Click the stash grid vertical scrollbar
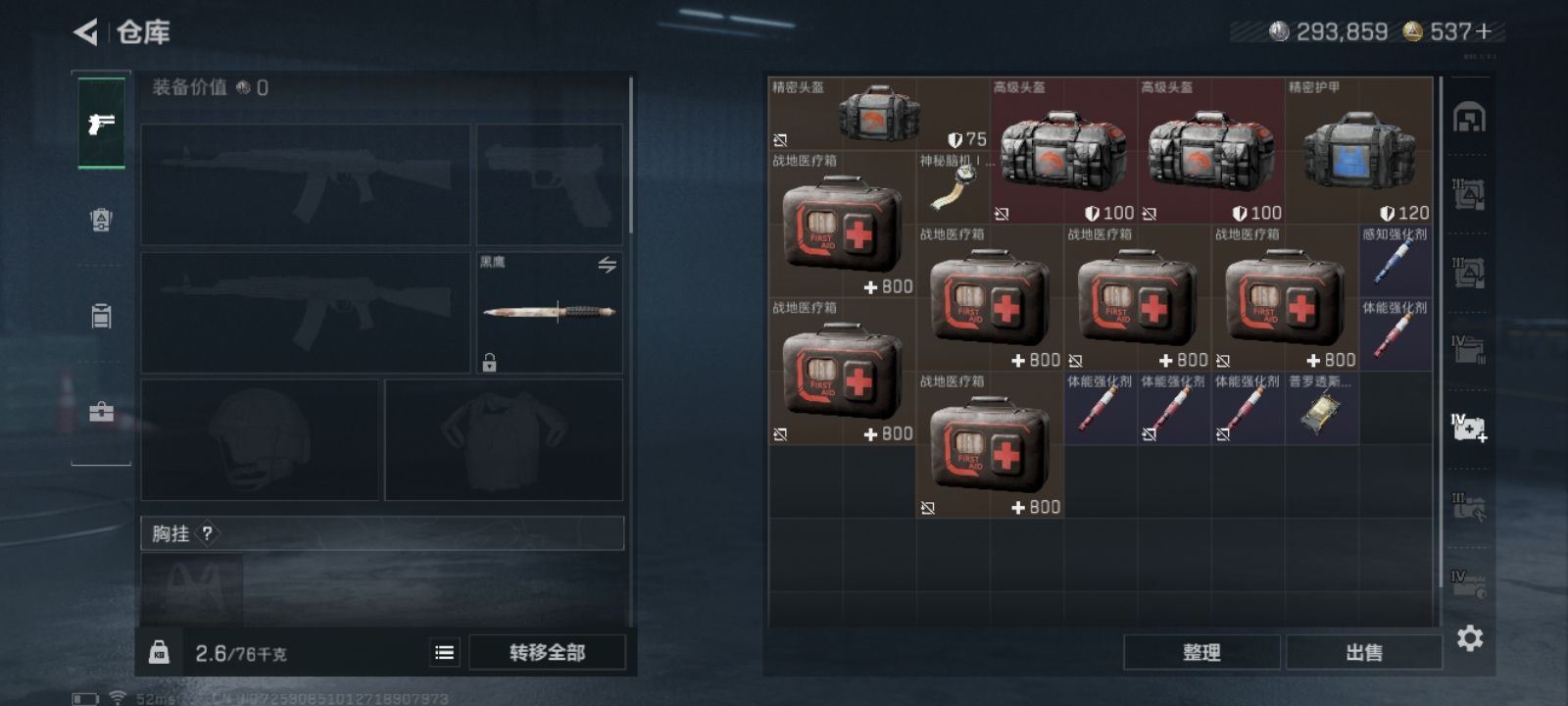The width and height of the screenshot is (1568, 706). 1439,351
